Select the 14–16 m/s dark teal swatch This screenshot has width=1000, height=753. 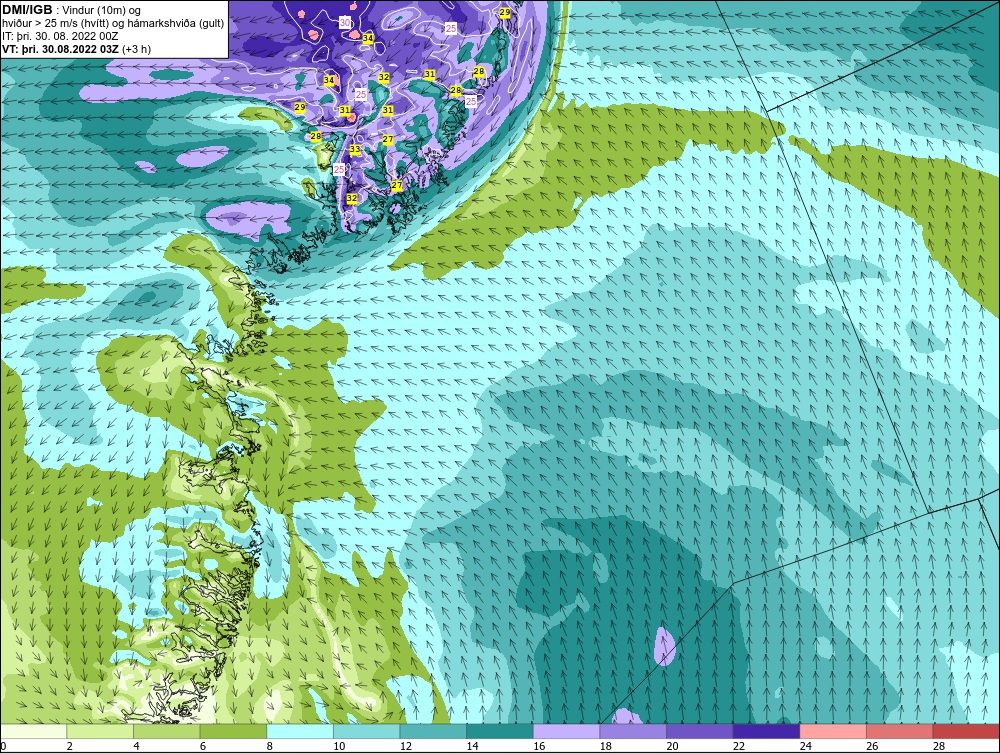[499, 731]
